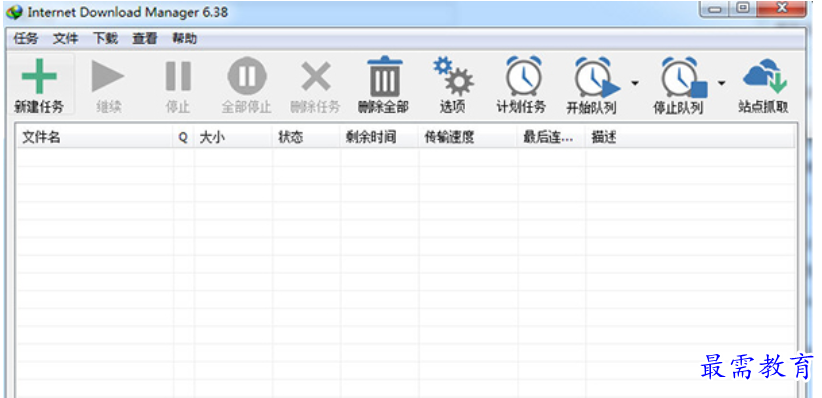Click the 停止 pause icon
This screenshot has width=822, height=398.
point(178,76)
